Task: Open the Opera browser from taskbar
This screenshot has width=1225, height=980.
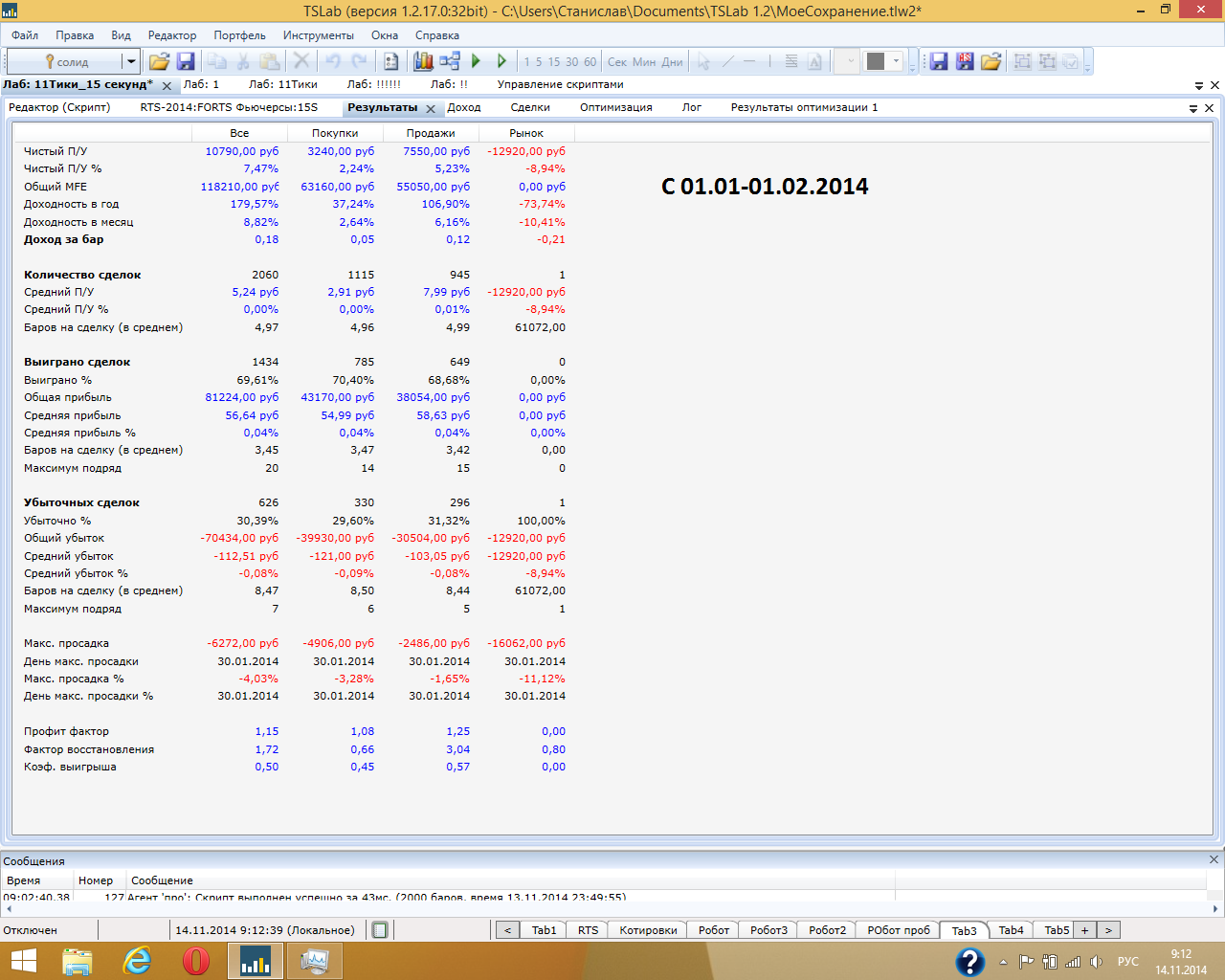Action: click(196, 960)
